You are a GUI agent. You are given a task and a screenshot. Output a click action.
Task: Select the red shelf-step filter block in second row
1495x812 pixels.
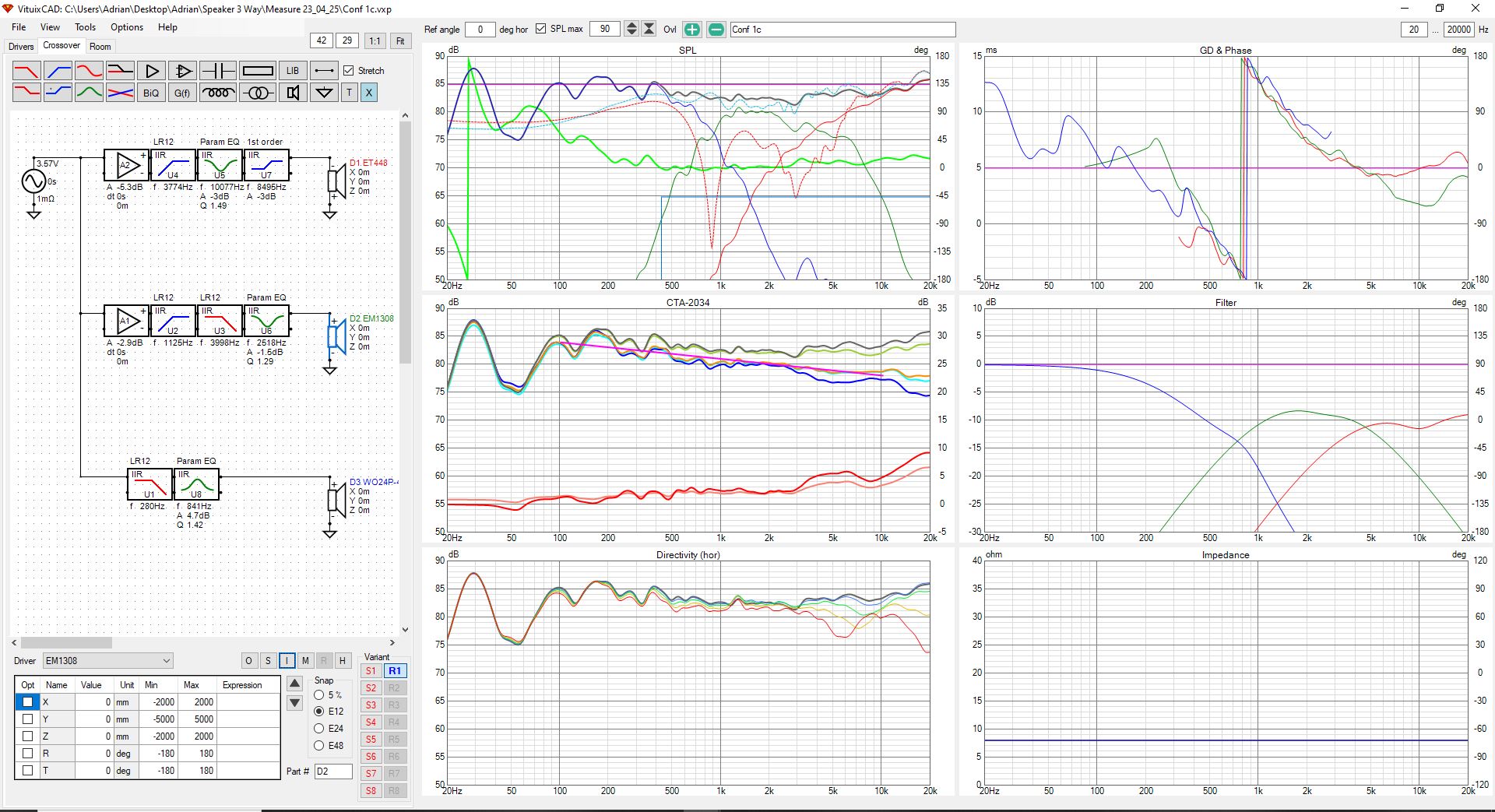(26, 93)
